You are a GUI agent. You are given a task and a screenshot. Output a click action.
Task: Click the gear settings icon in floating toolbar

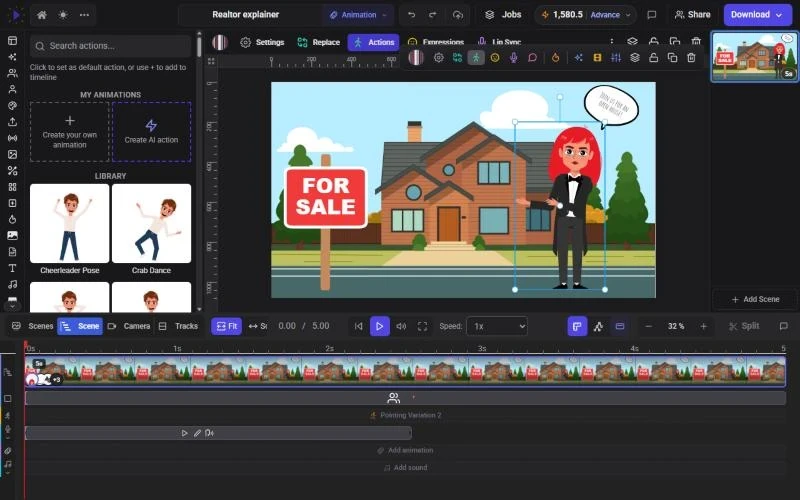(x=438, y=58)
